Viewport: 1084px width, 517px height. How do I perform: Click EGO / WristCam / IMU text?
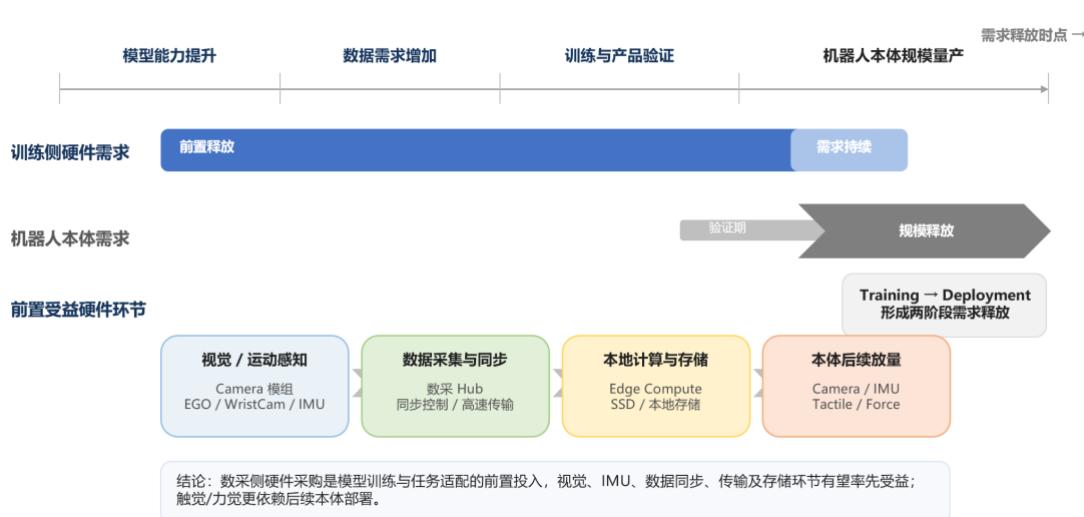click(254, 404)
